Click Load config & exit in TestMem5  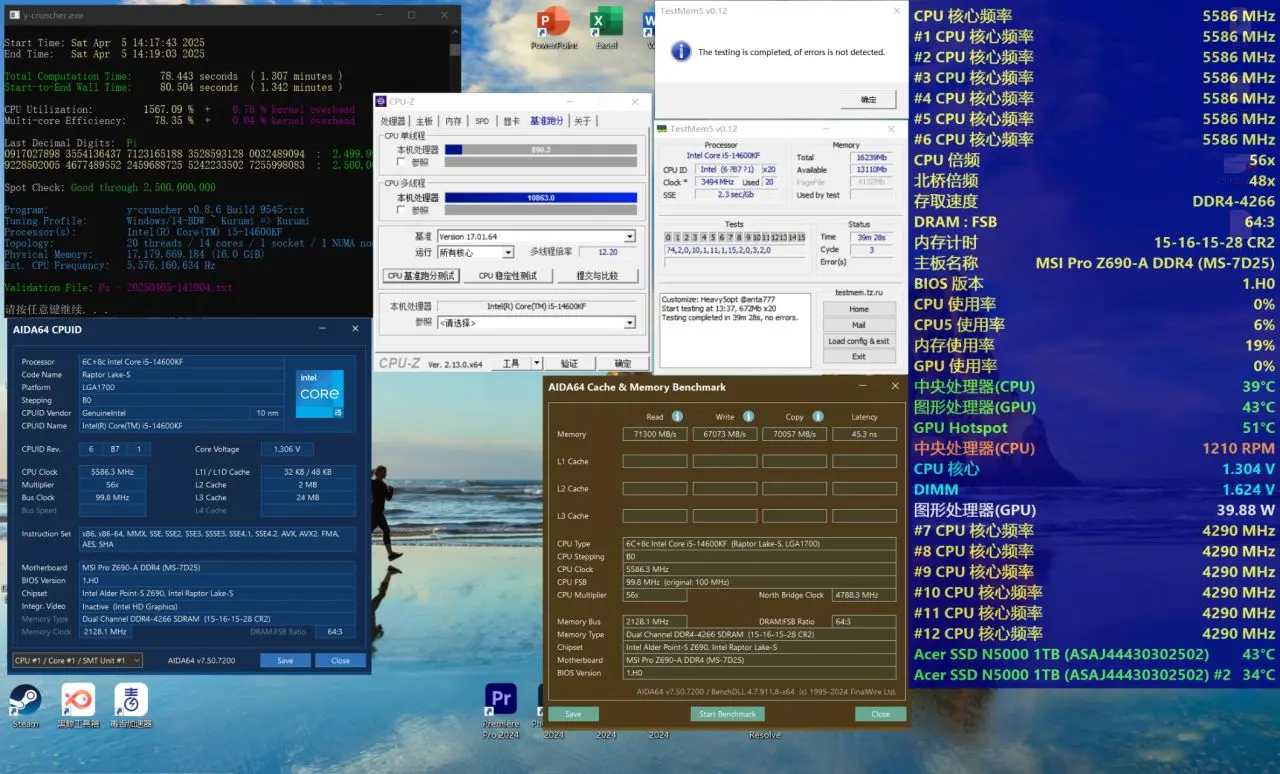(859, 341)
